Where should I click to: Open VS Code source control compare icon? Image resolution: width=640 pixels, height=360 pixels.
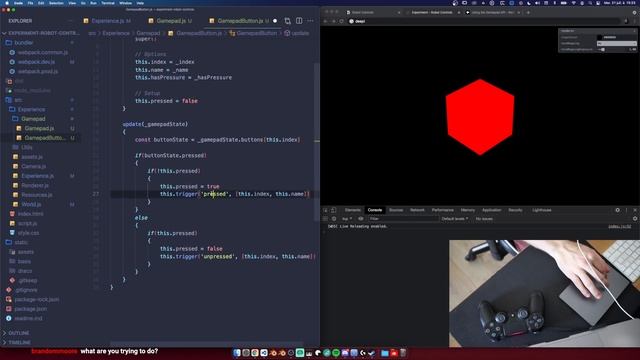click(x=288, y=21)
